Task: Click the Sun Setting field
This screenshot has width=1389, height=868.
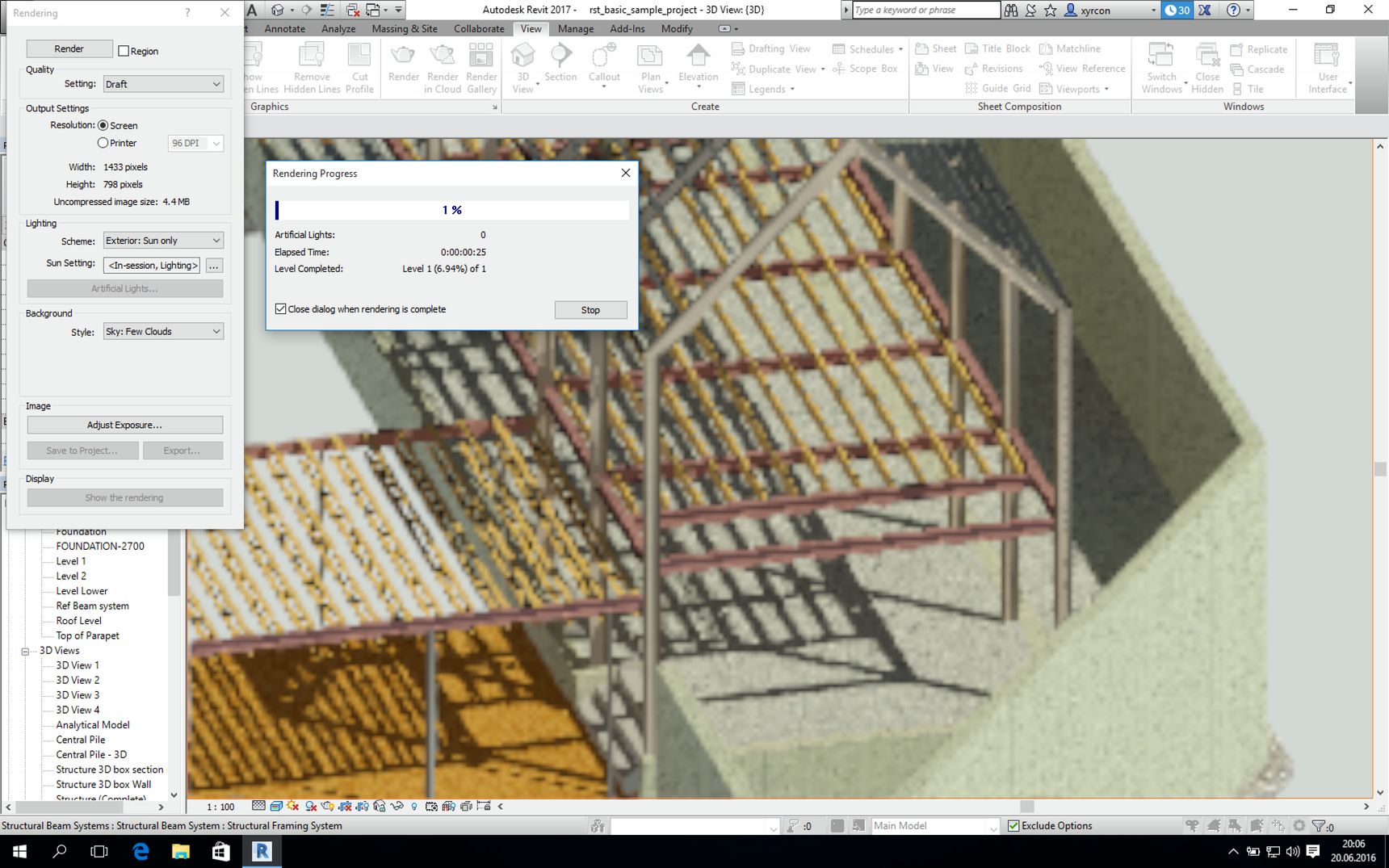Action: [x=152, y=265]
